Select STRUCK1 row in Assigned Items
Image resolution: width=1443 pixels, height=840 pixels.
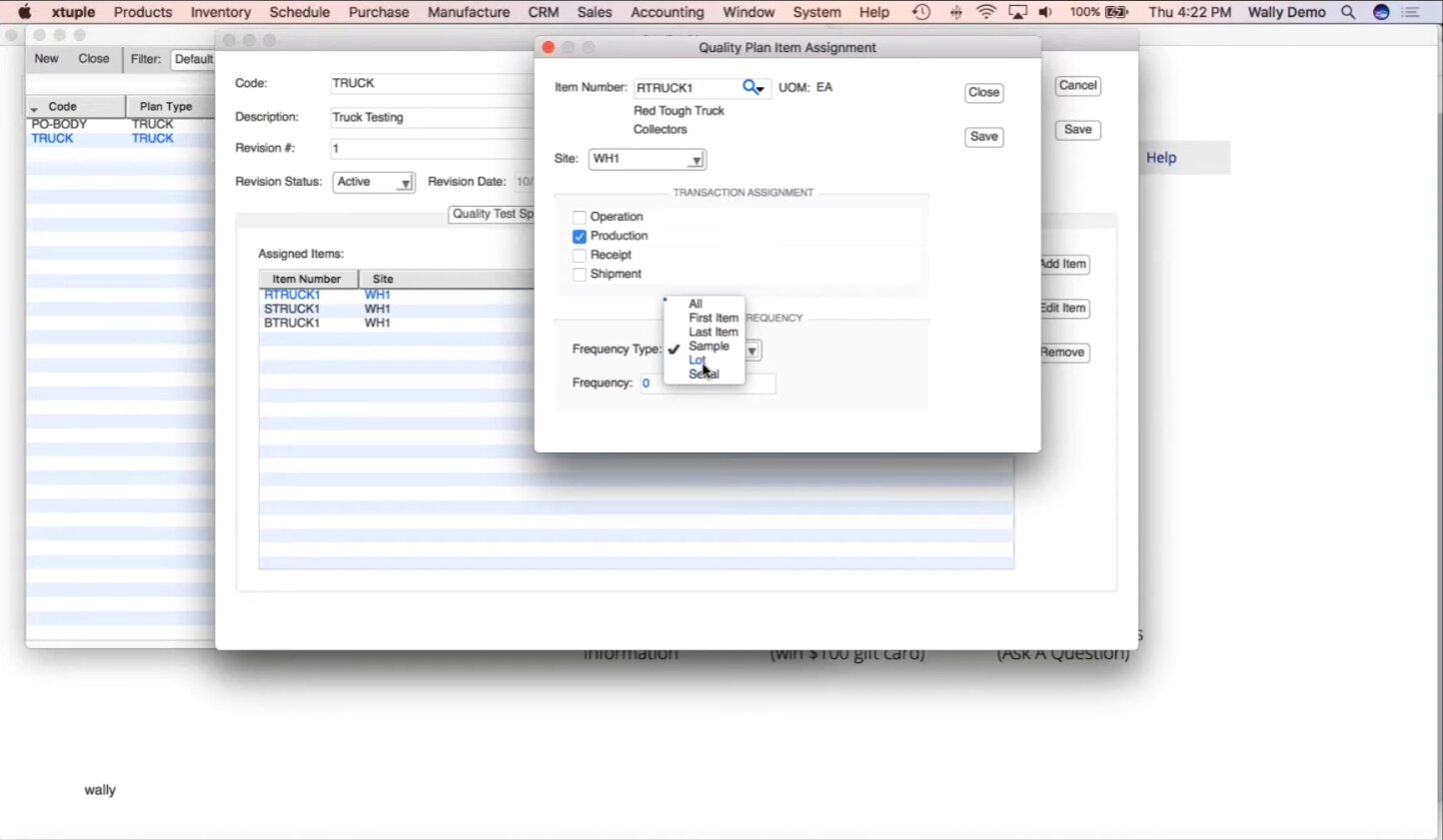pos(292,310)
